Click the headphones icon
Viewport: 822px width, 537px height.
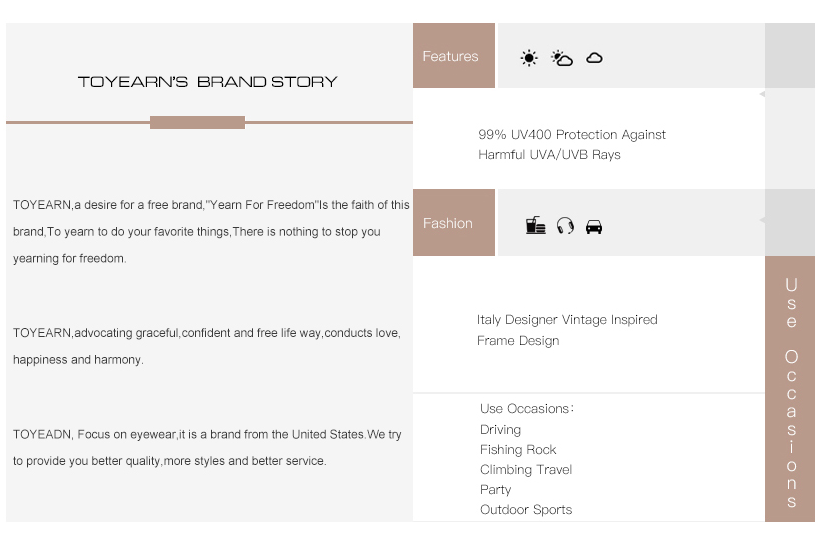[565, 226]
